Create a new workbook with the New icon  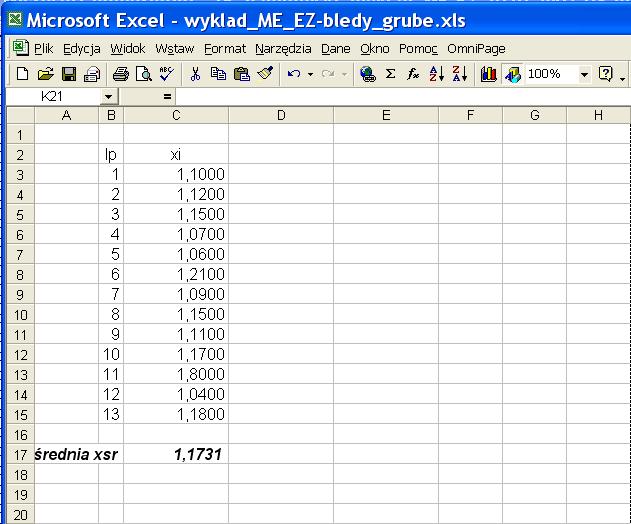coord(23,74)
